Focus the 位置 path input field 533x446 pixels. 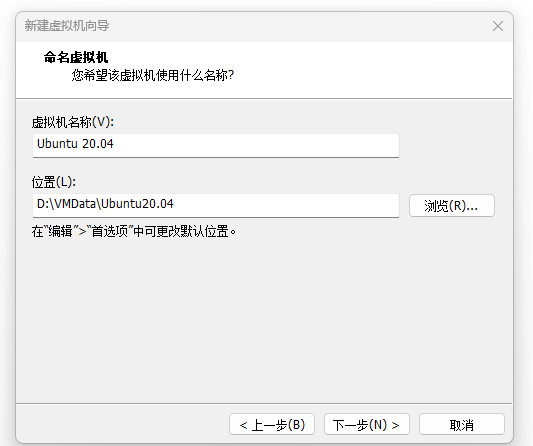216,205
